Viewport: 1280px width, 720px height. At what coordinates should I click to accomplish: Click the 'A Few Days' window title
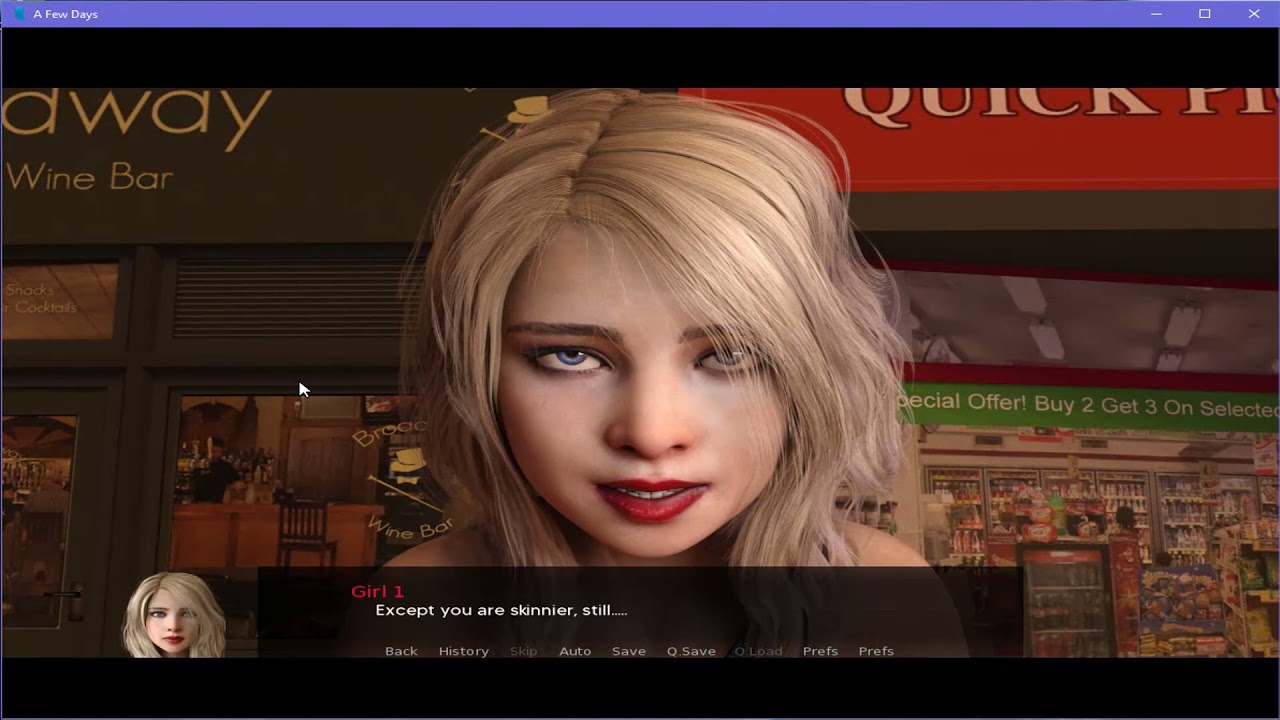coord(66,14)
